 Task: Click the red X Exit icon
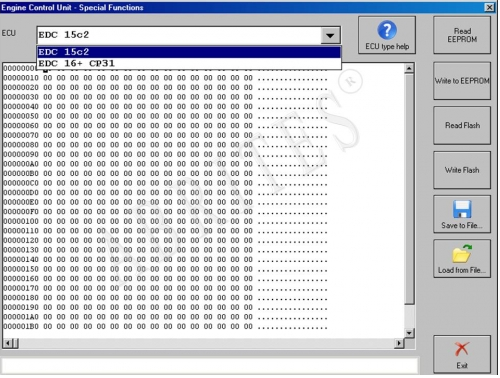[462, 349]
